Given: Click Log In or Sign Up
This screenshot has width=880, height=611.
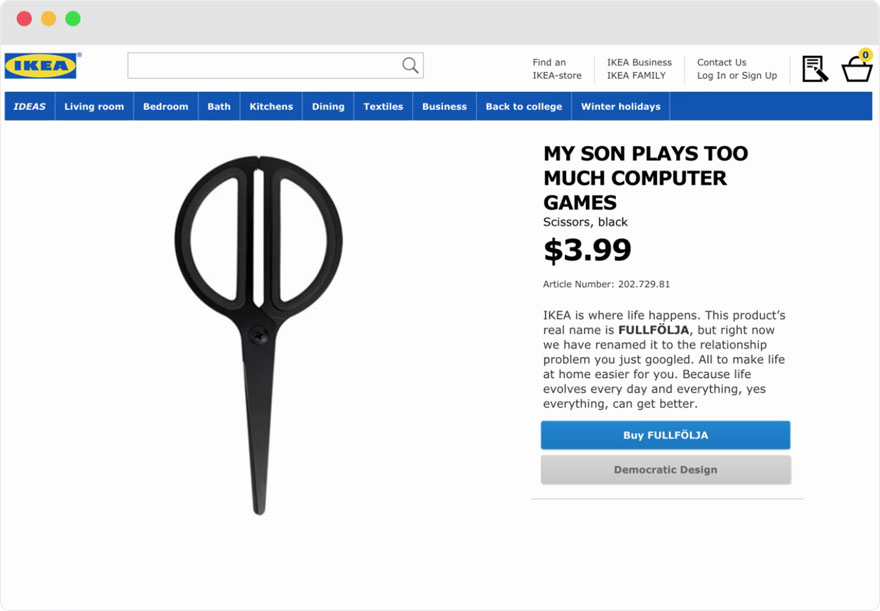Looking at the screenshot, I should 736,76.
